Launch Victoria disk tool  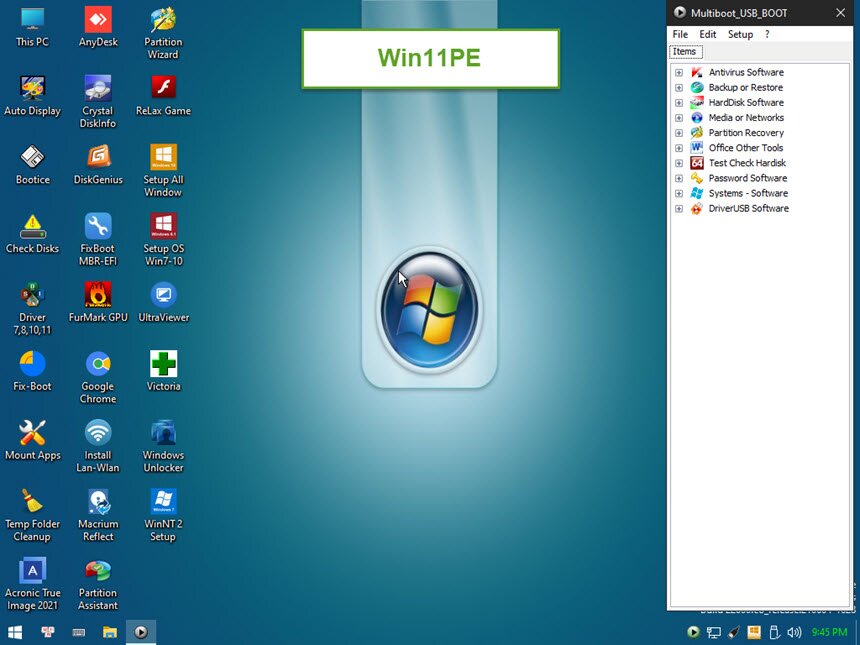(x=163, y=371)
